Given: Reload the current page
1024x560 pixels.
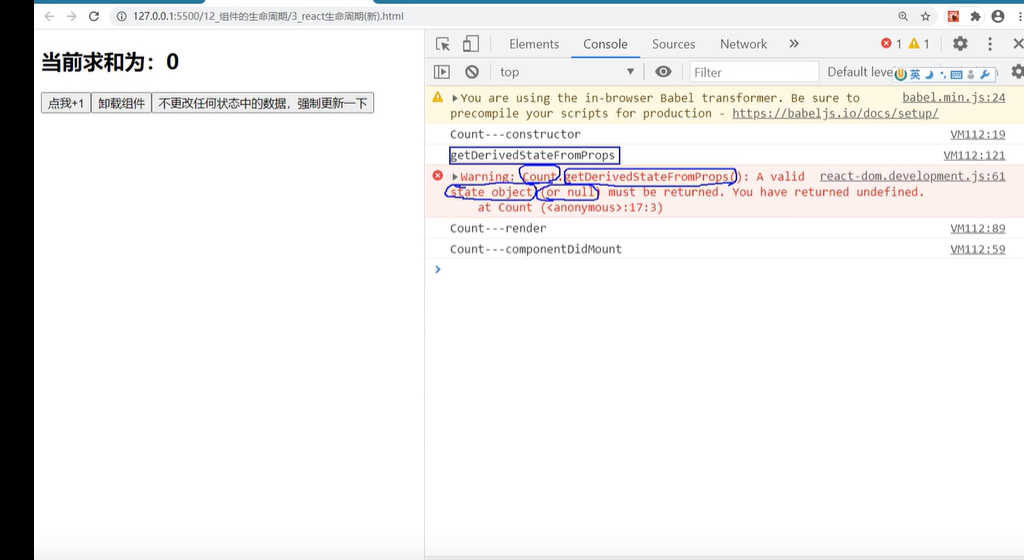Looking at the screenshot, I should [94, 16].
